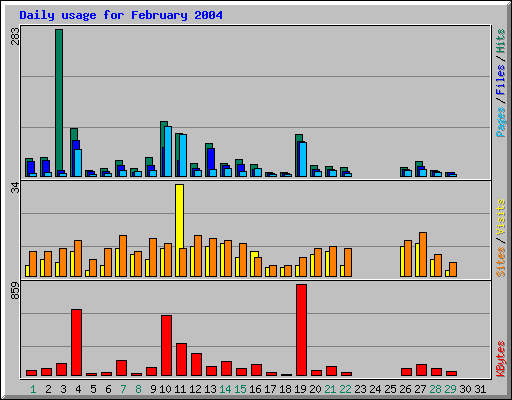This screenshot has height=400, width=512.
Task: Click the '859' KBytes axis value
Action: point(15,291)
